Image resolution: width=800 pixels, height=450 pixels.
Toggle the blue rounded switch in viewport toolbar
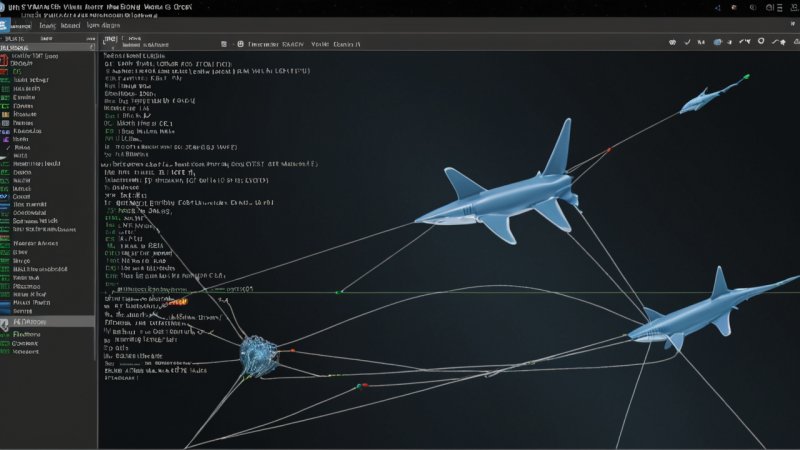tap(717, 42)
